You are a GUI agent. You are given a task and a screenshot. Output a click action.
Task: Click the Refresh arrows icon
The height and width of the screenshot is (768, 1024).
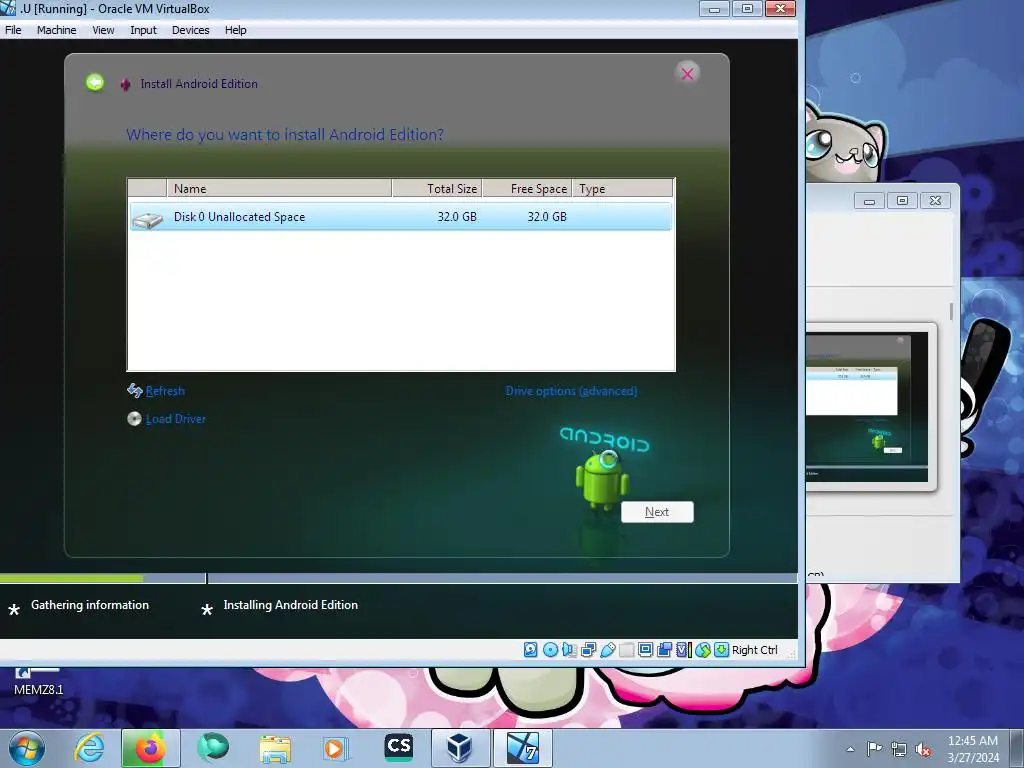coord(135,391)
